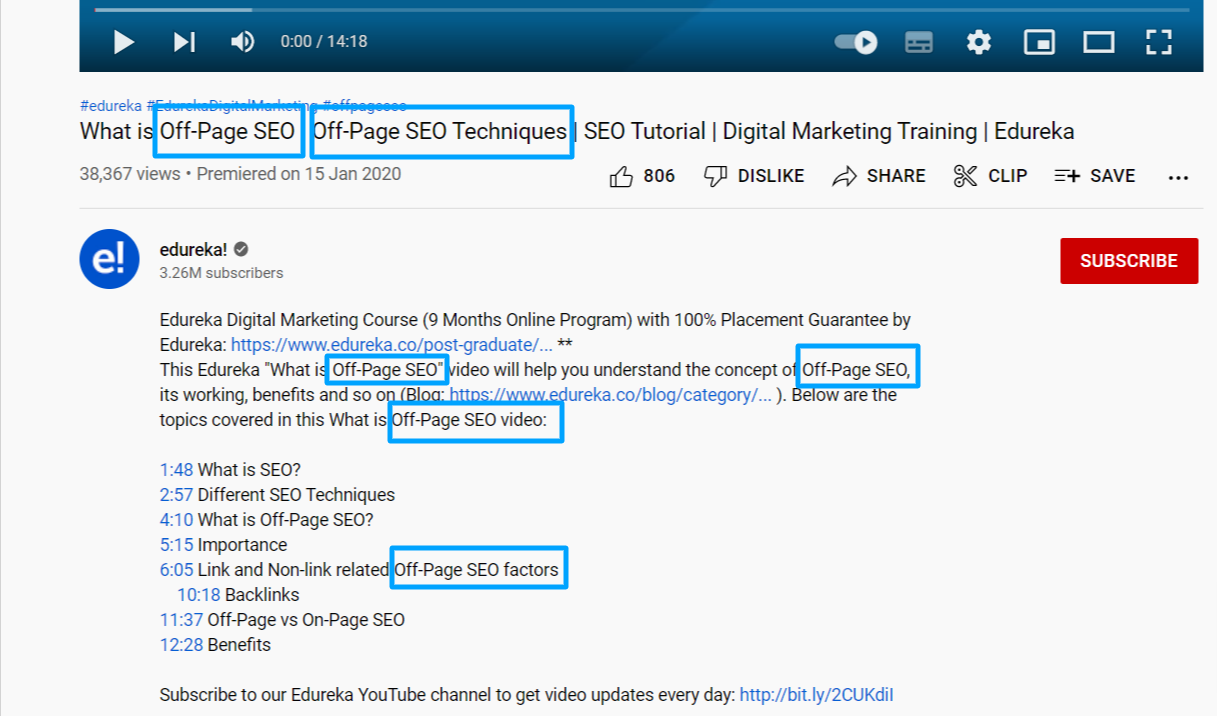
Task: Open the video Settings gear
Action: click(x=978, y=42)
